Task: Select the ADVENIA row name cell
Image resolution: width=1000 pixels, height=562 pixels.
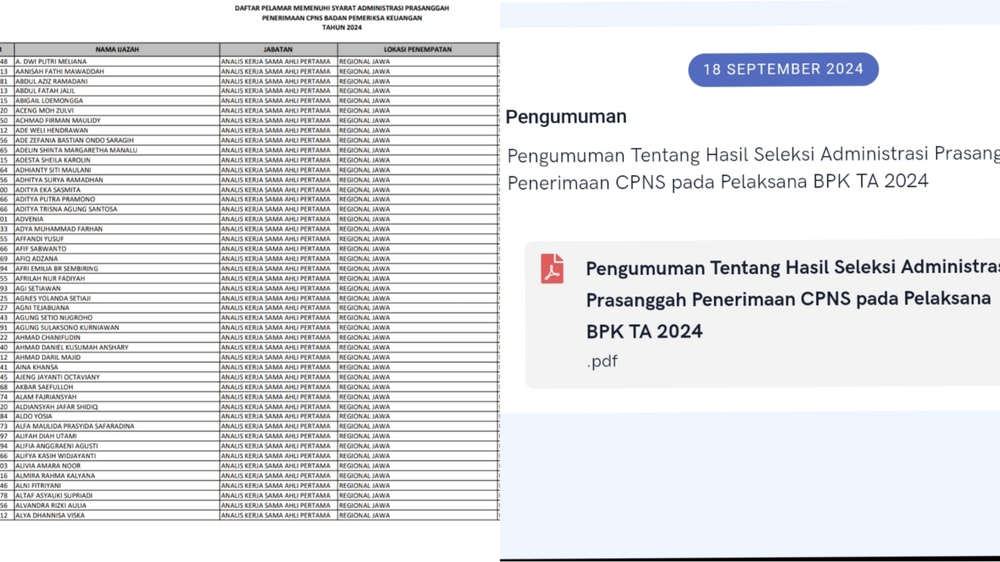Action: [x=30, y=219]
